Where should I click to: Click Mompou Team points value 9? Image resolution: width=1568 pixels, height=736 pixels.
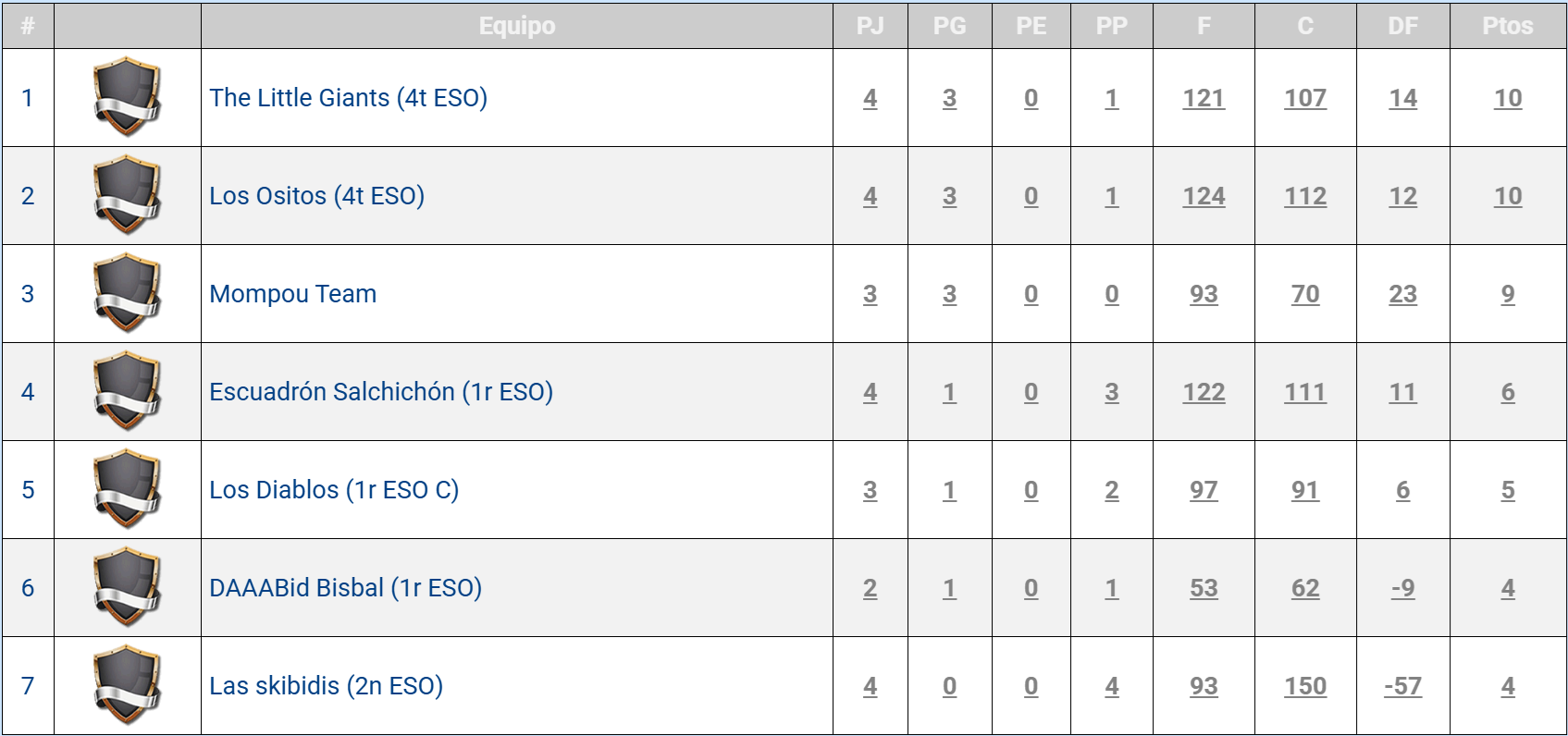pos(1507,294)
